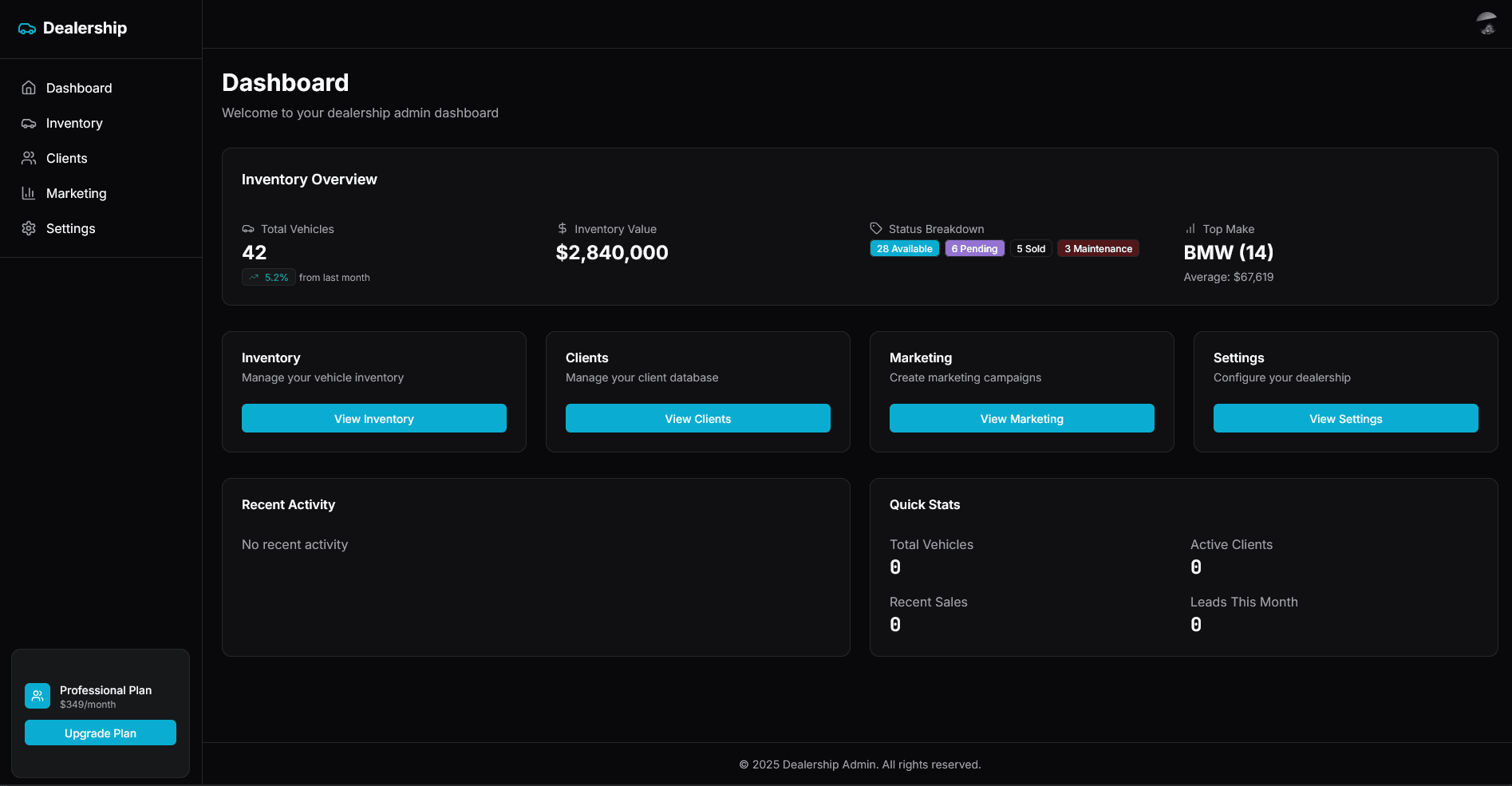Click the $2,840,000 inventory value
The height and width of the screenshot is (786, 1512).
[612, 253]
